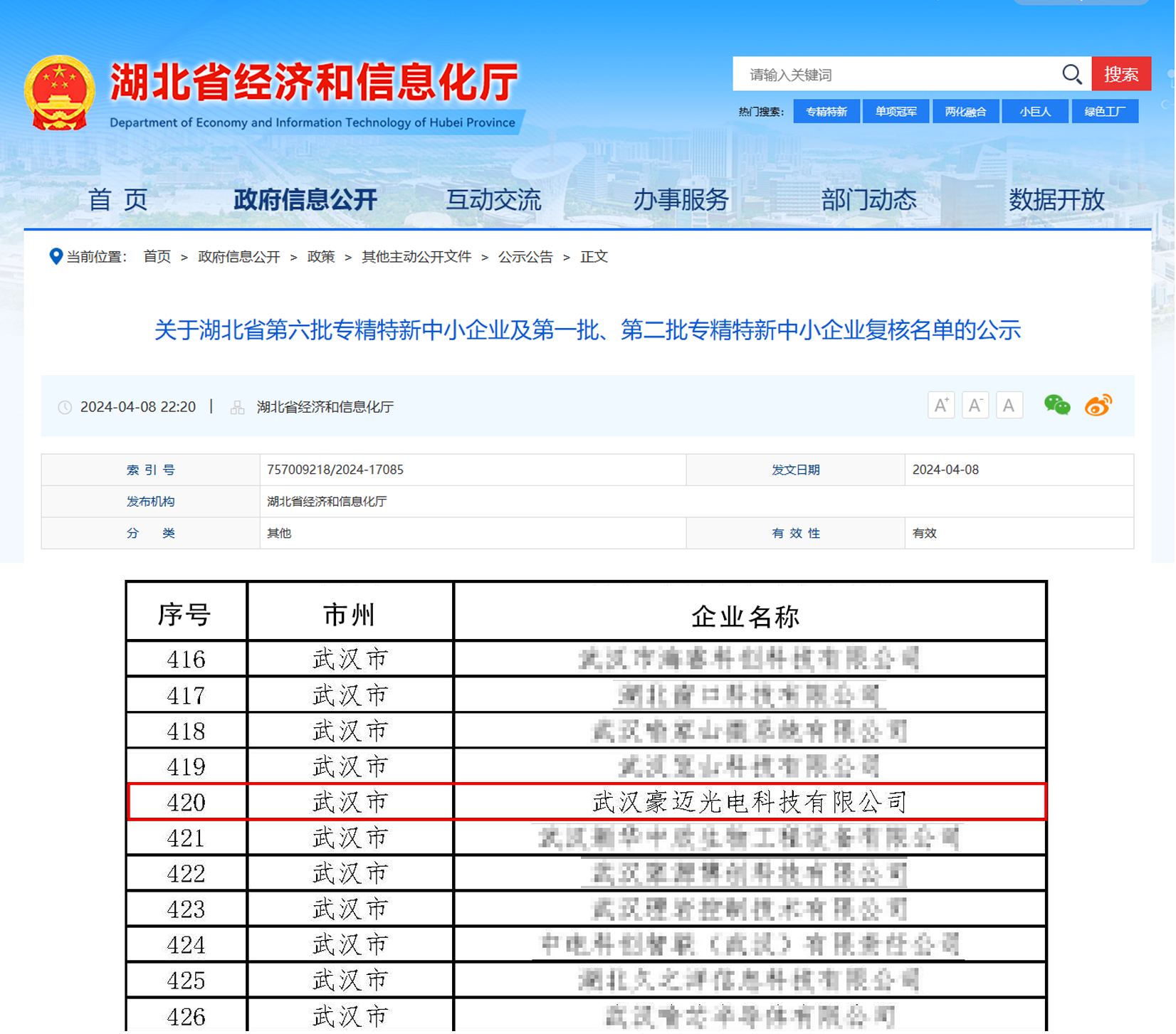Share article via WeChat icon
The width and height of the screenshot is (1176, 1034).
point(1058,406)
